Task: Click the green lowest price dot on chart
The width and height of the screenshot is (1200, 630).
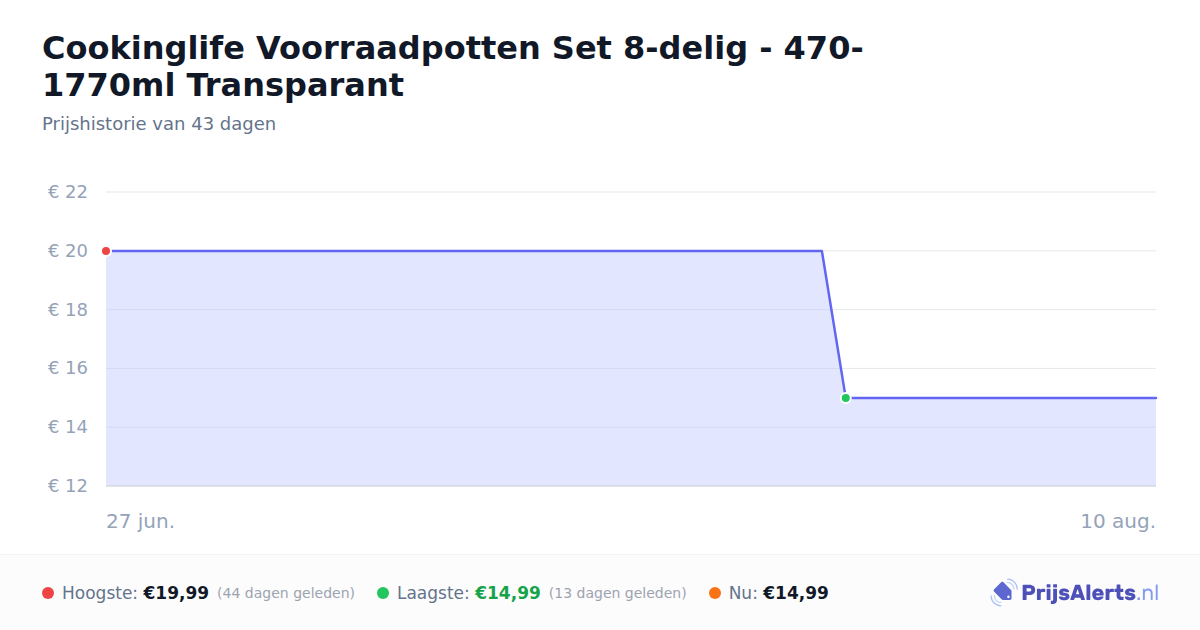Action: 845,398
